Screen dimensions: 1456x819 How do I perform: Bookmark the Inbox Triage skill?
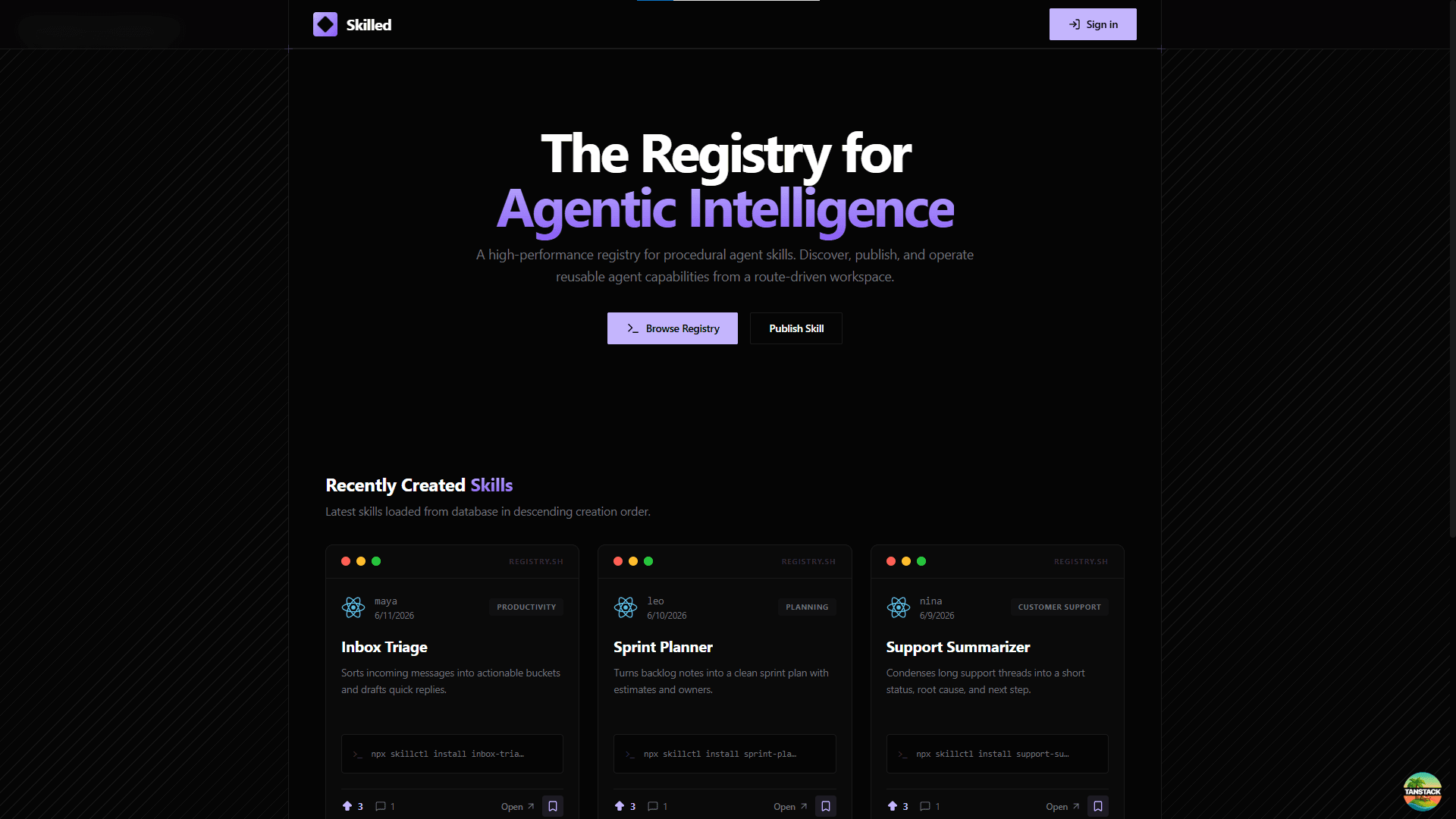(553, 806)
